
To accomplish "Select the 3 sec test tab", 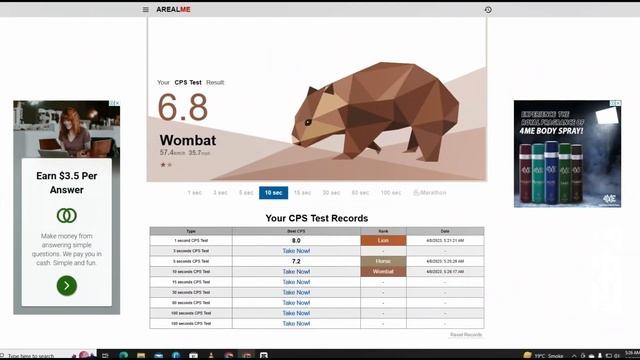I will point(220,193).
